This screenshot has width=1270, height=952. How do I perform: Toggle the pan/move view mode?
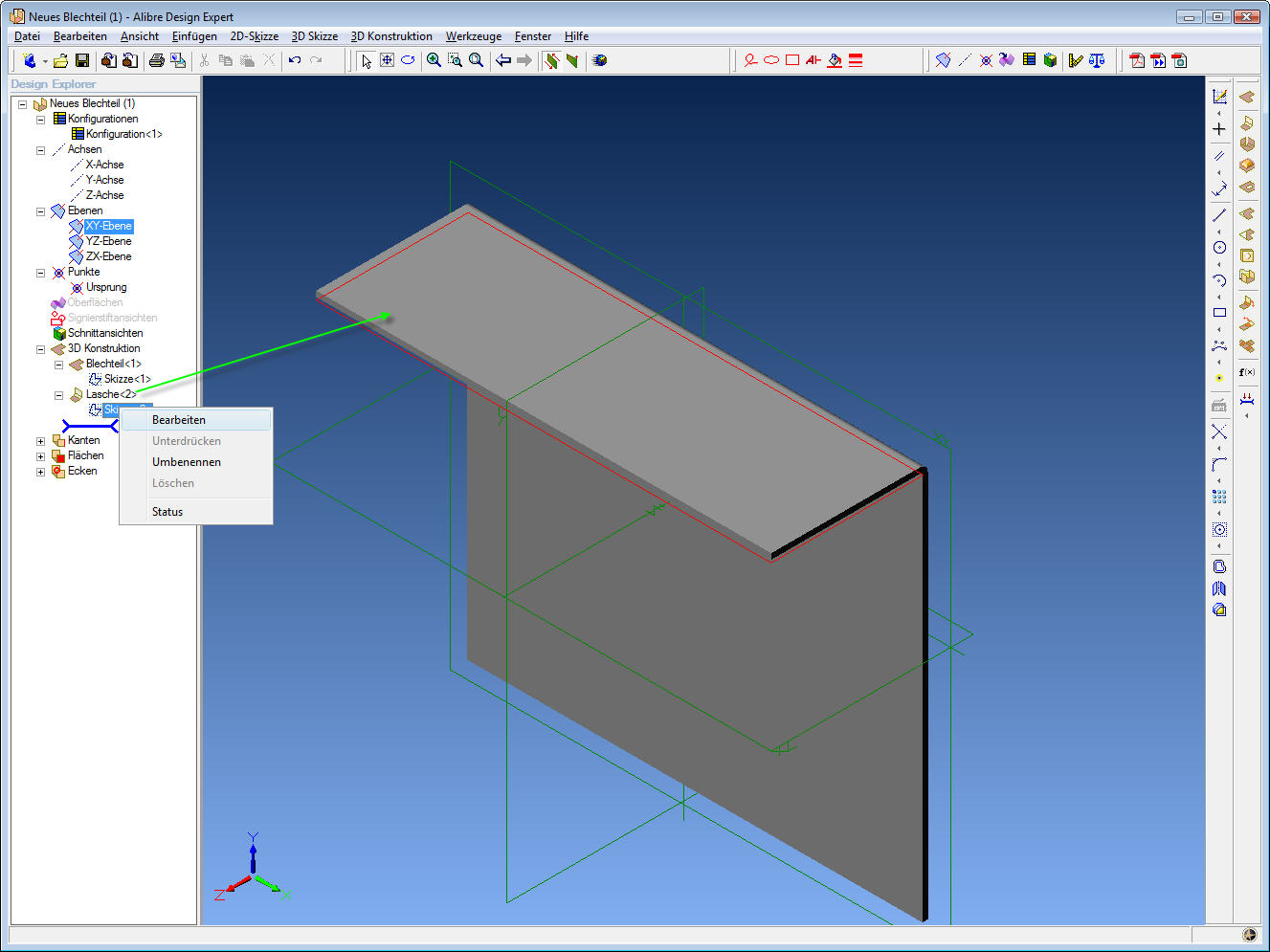click(387, 60)
